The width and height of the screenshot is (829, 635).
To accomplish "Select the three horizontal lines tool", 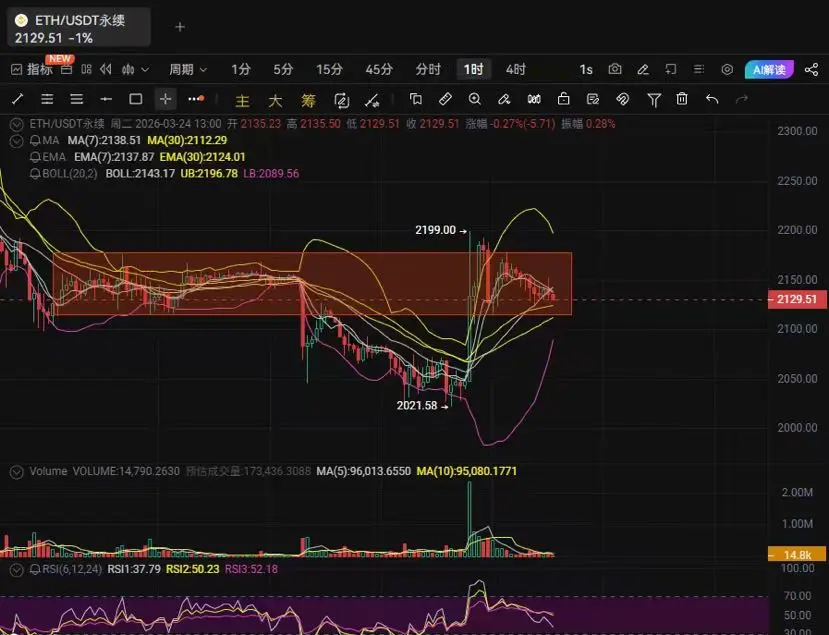I will pyautogui.click(x=77, y=99).
